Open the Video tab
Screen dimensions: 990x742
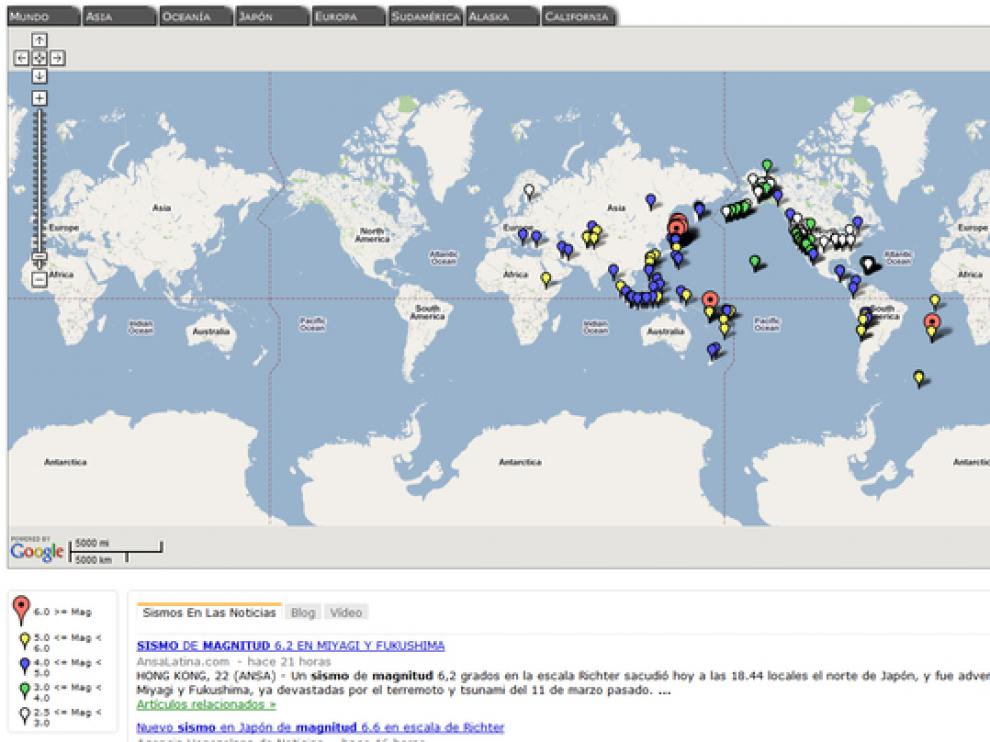click(346, 613)
